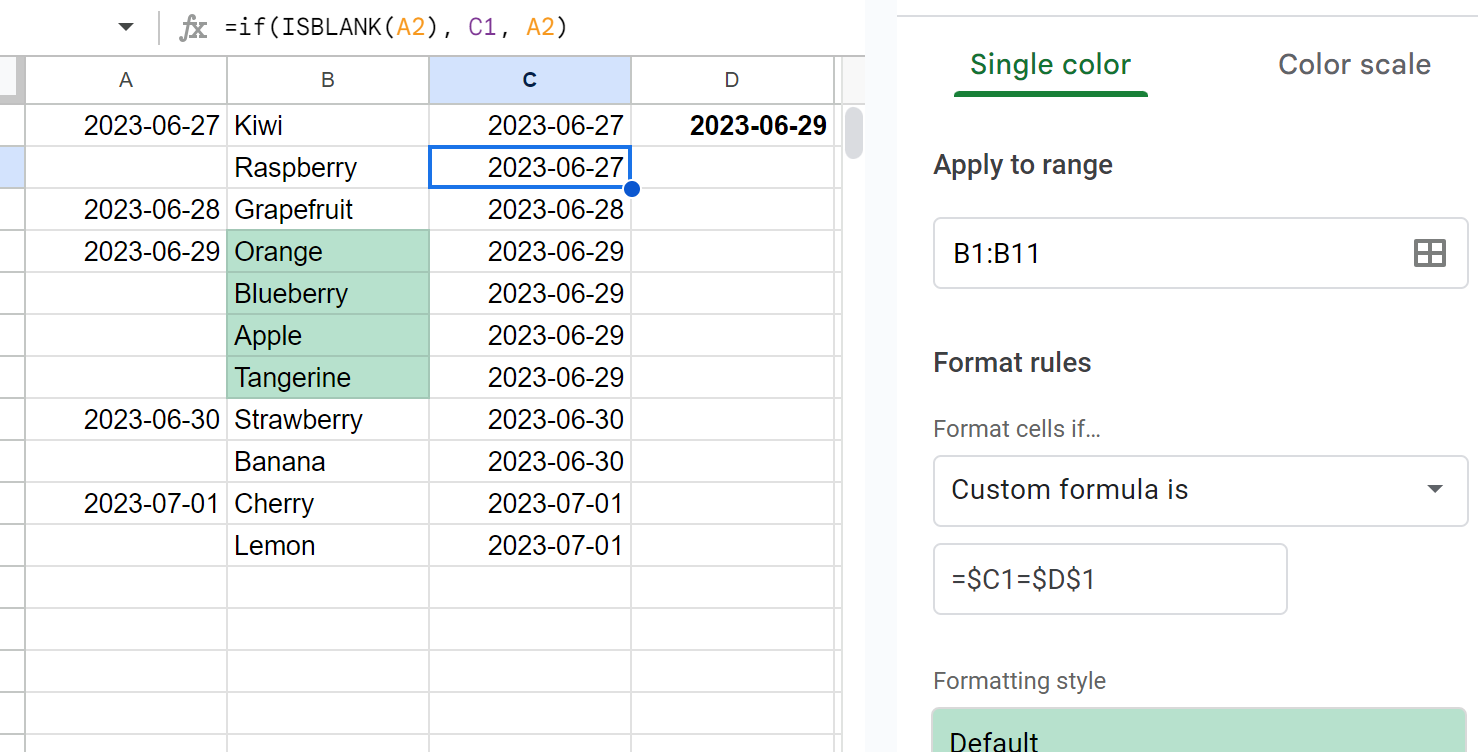Screen dimensions: 1478x752
Task: Select the highlighted Orange cell
Action: click(328, 251)
